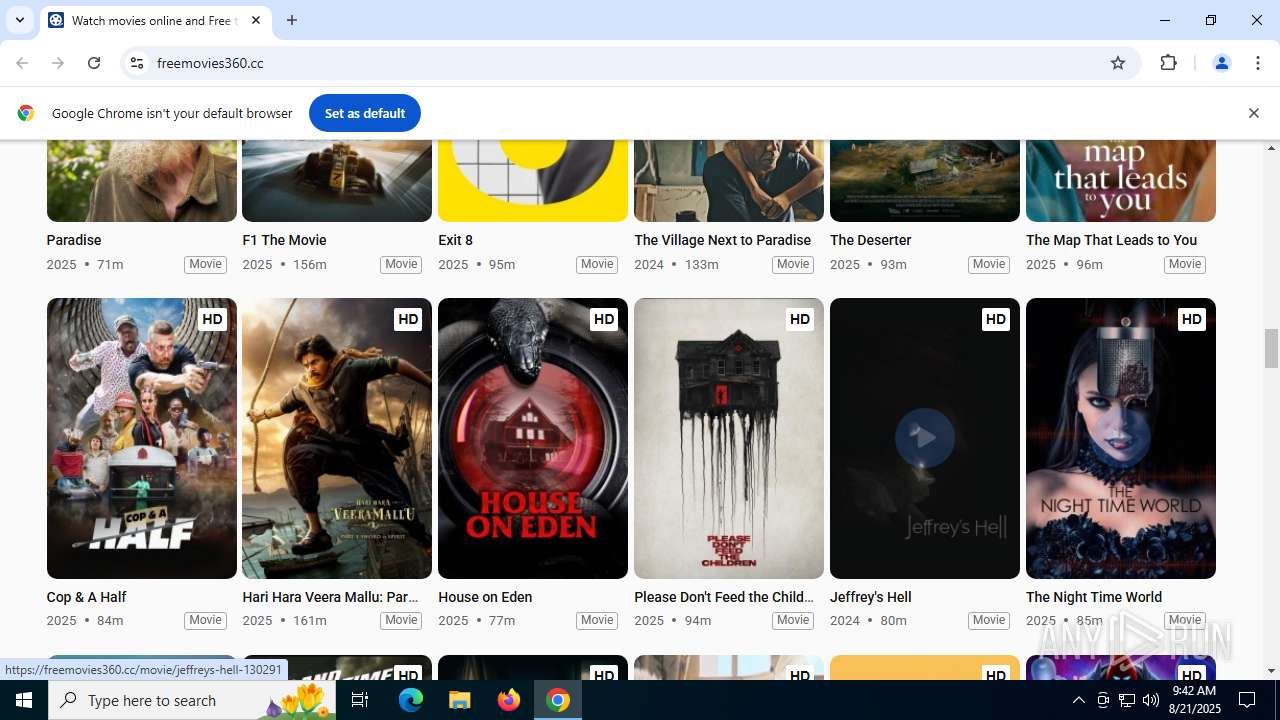Click Movie tag under Exit 8
1280x720 pixels.
click(597, 264)
